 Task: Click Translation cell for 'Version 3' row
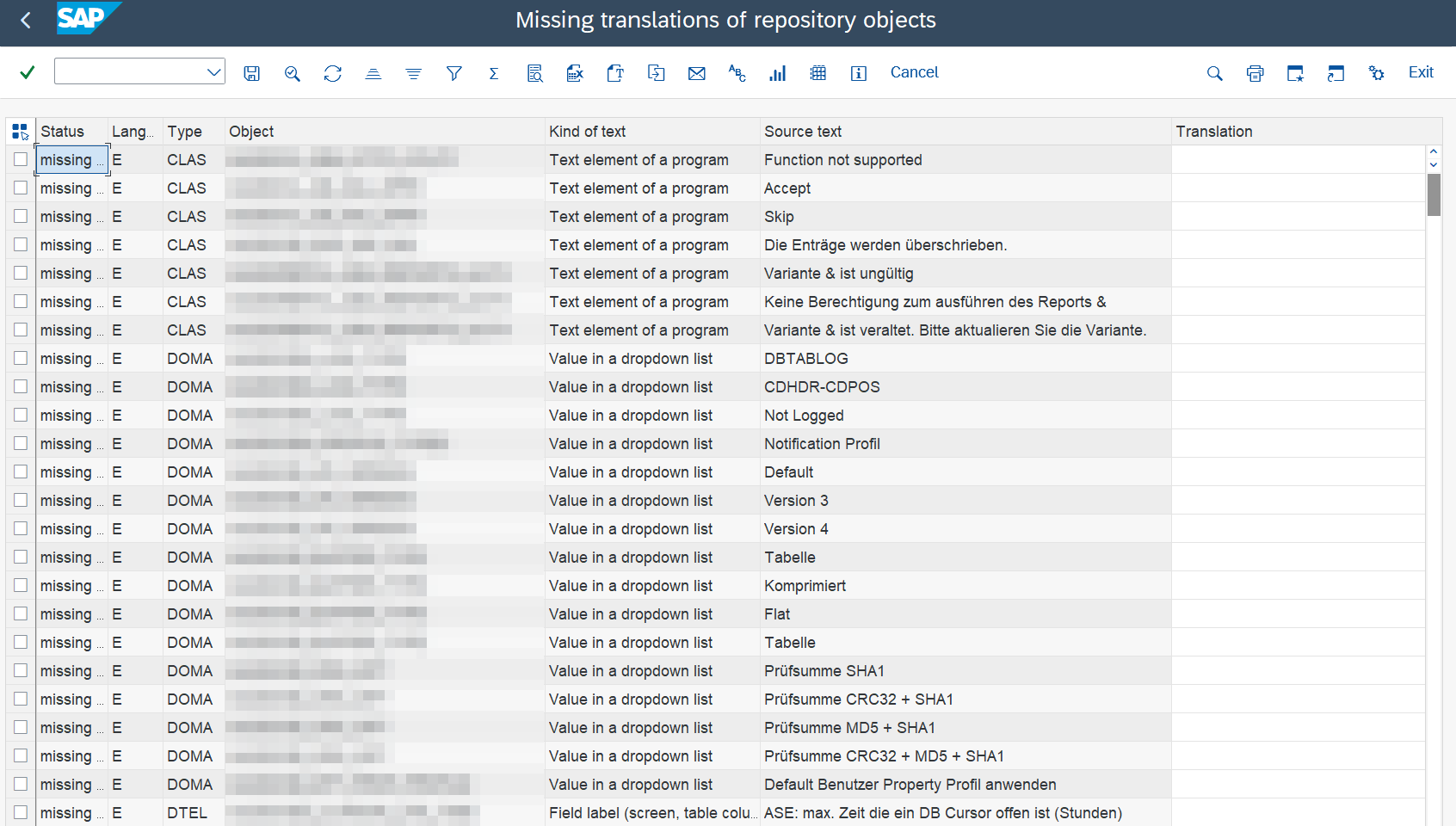click(1299, 500)
